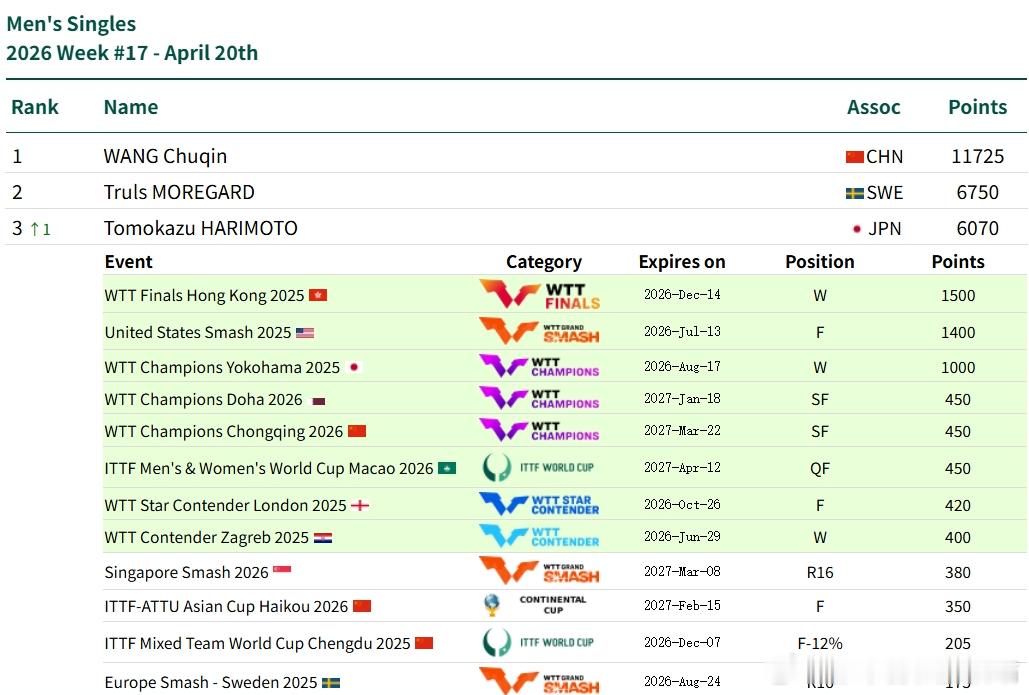Click the USA flag after United States Smash
Image resolution: width=1029 pixels, height=695 pixels.
(x=305, y=333)
